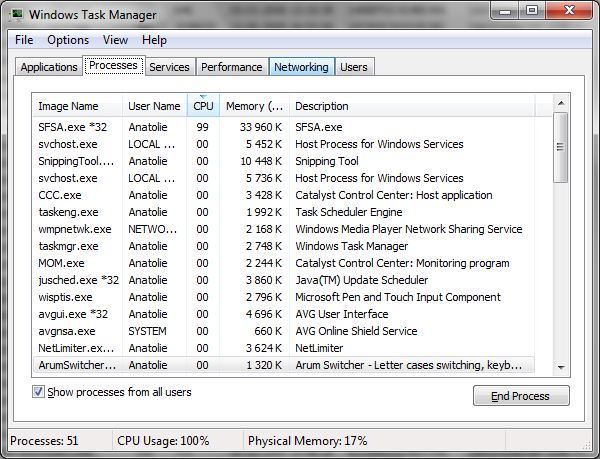Click the scrollbar up arrow
This screenshot has height=459, width=600.
click(561, 103)
